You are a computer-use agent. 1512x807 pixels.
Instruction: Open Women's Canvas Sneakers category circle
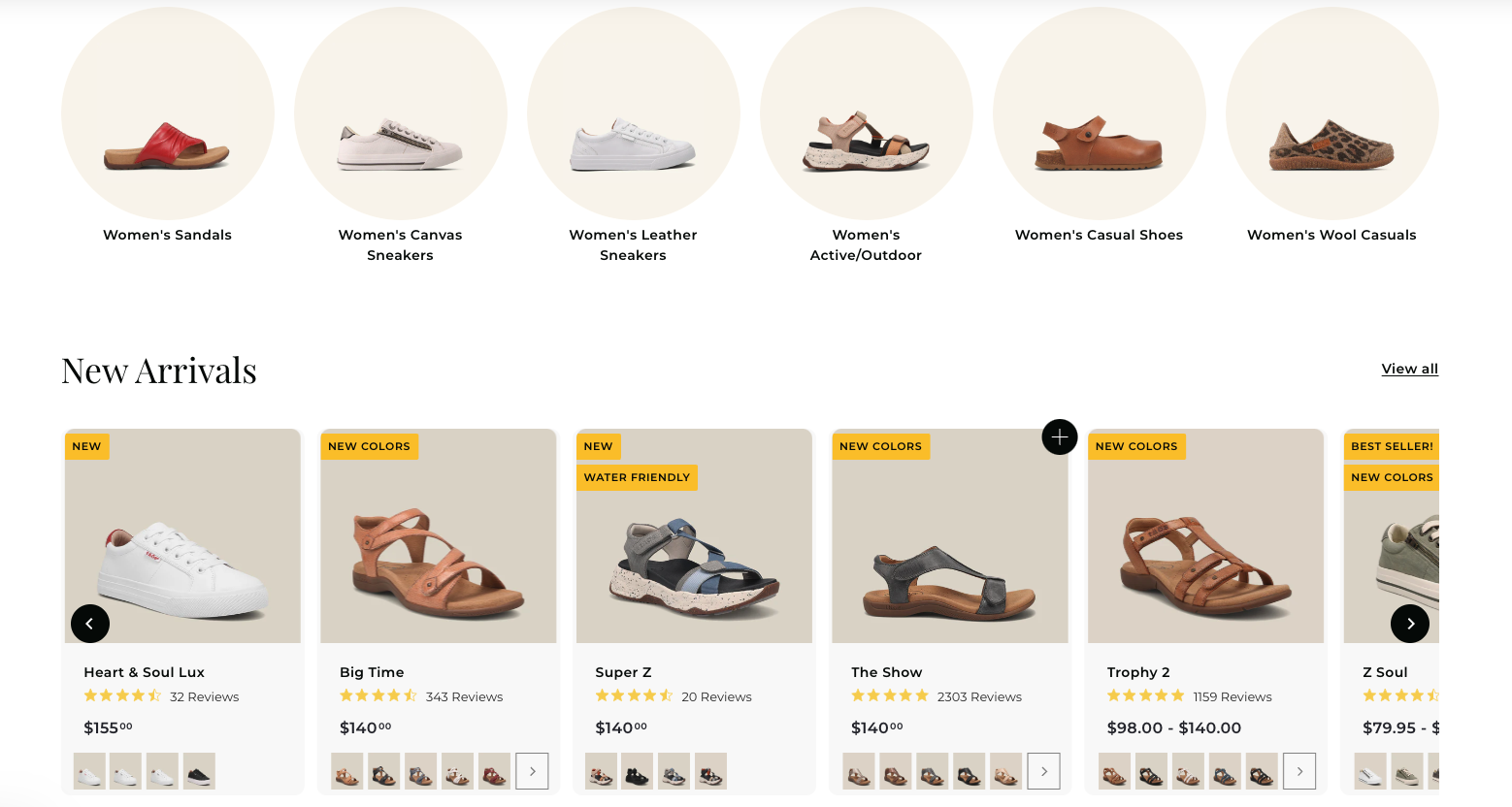click(401, 114)
